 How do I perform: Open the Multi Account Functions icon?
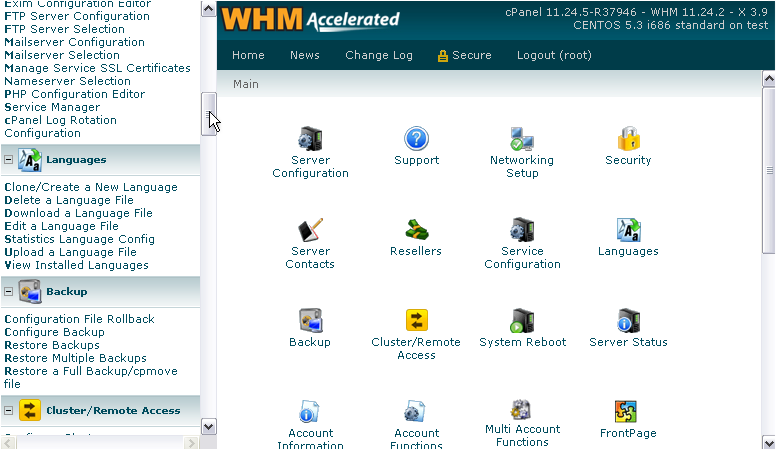click(x=521, y=410)
